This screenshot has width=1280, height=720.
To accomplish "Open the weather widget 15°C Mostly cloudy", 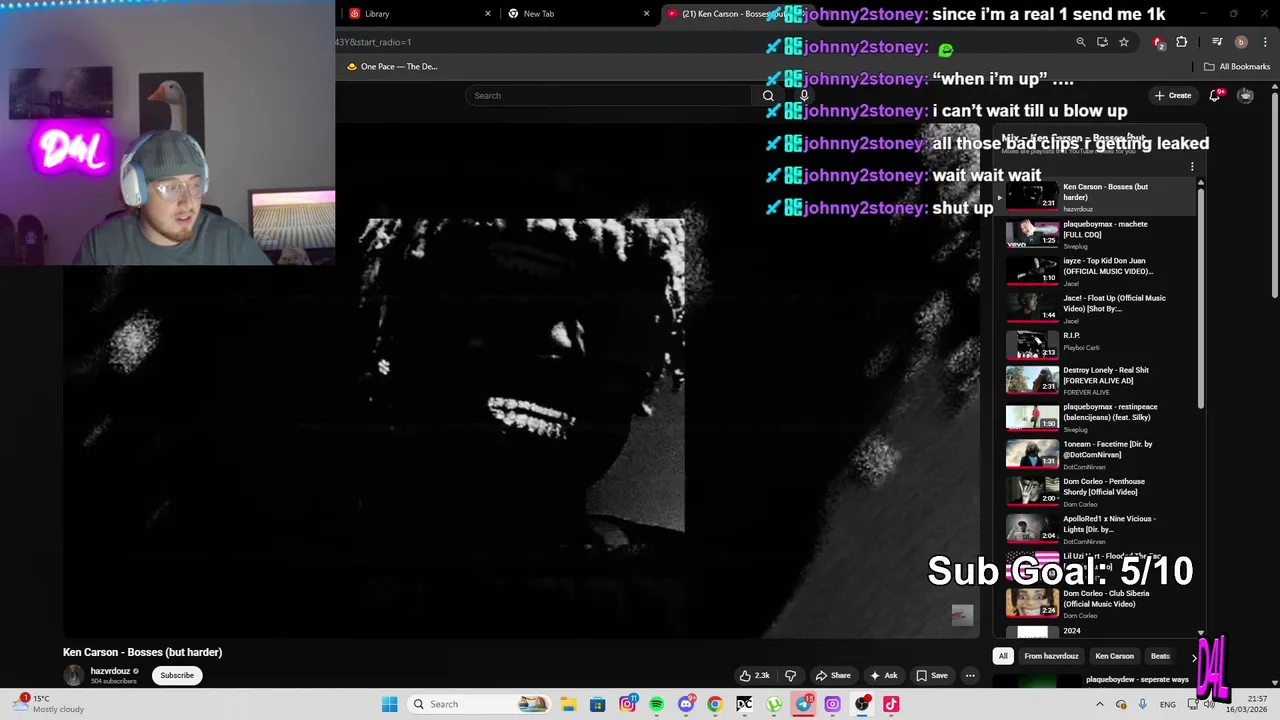I will pos(50,704).
